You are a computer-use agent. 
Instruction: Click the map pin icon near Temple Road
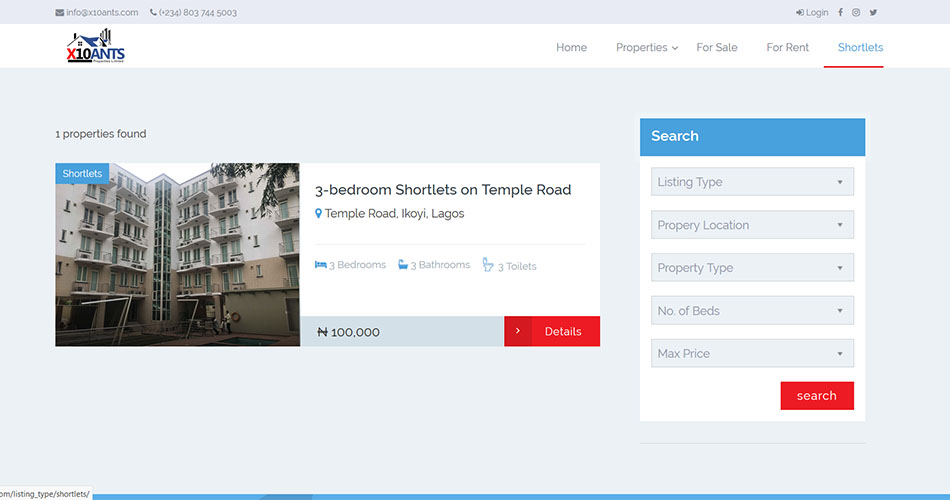(319, 214)
